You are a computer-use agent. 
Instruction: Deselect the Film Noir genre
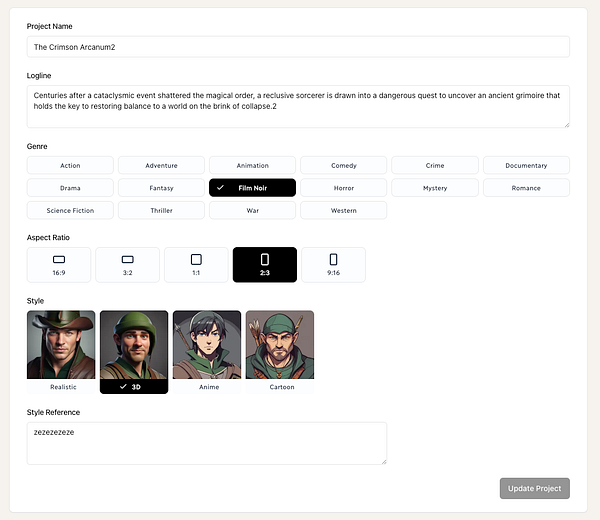click(253, 188)
